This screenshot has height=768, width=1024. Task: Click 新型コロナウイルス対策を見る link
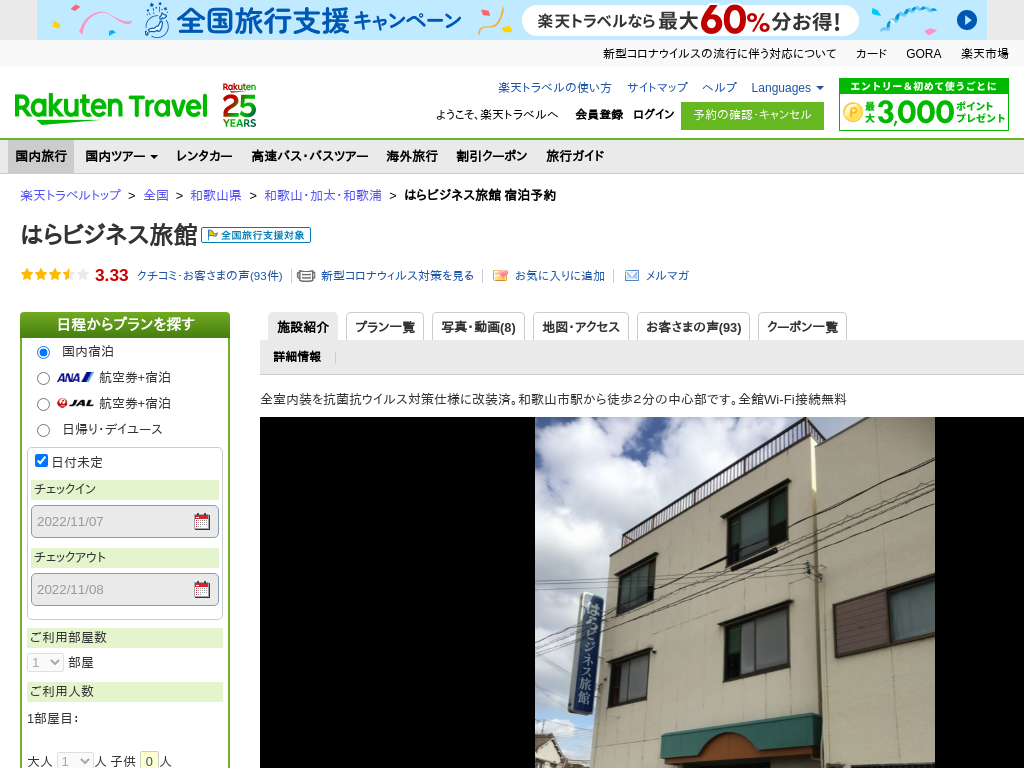click(x=397, y=276)
